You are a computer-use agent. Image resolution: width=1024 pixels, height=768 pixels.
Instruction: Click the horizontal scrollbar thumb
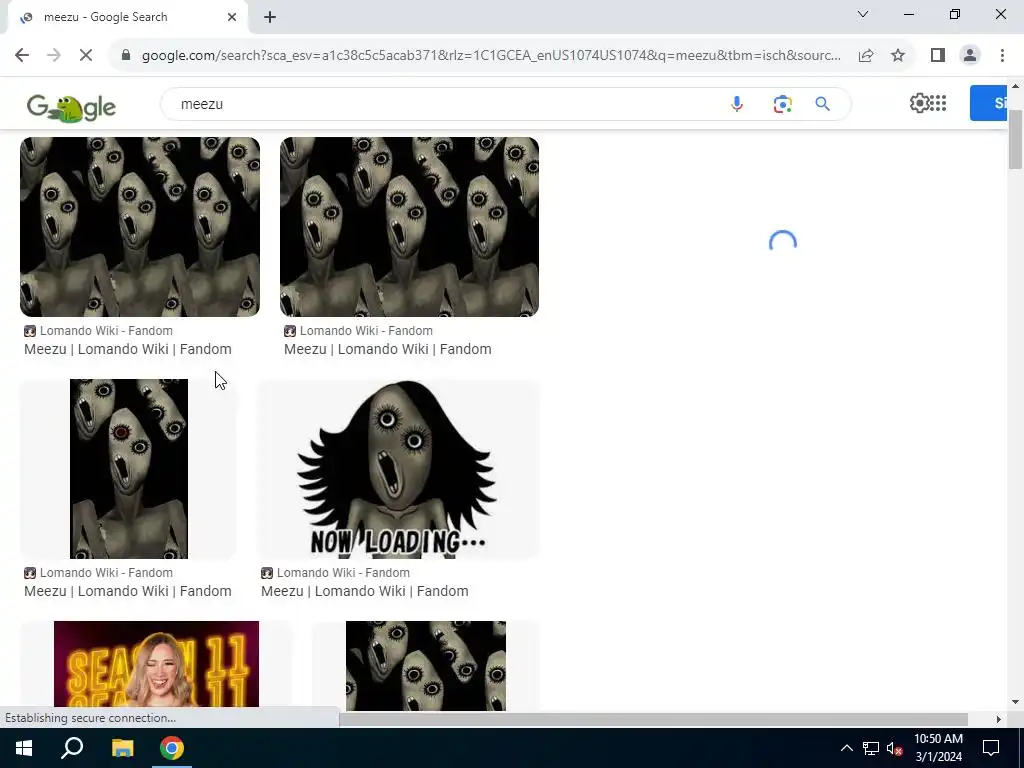(653, 719)
